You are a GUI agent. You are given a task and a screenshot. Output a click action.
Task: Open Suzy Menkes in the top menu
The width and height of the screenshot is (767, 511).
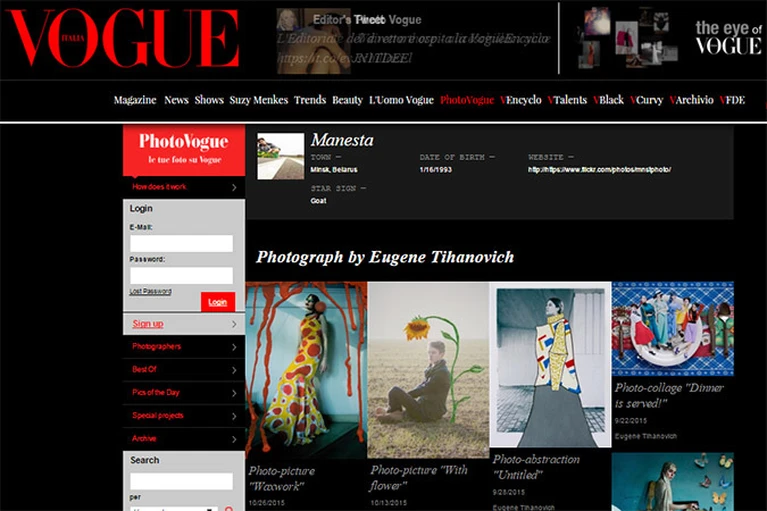[x=259, y=100]
